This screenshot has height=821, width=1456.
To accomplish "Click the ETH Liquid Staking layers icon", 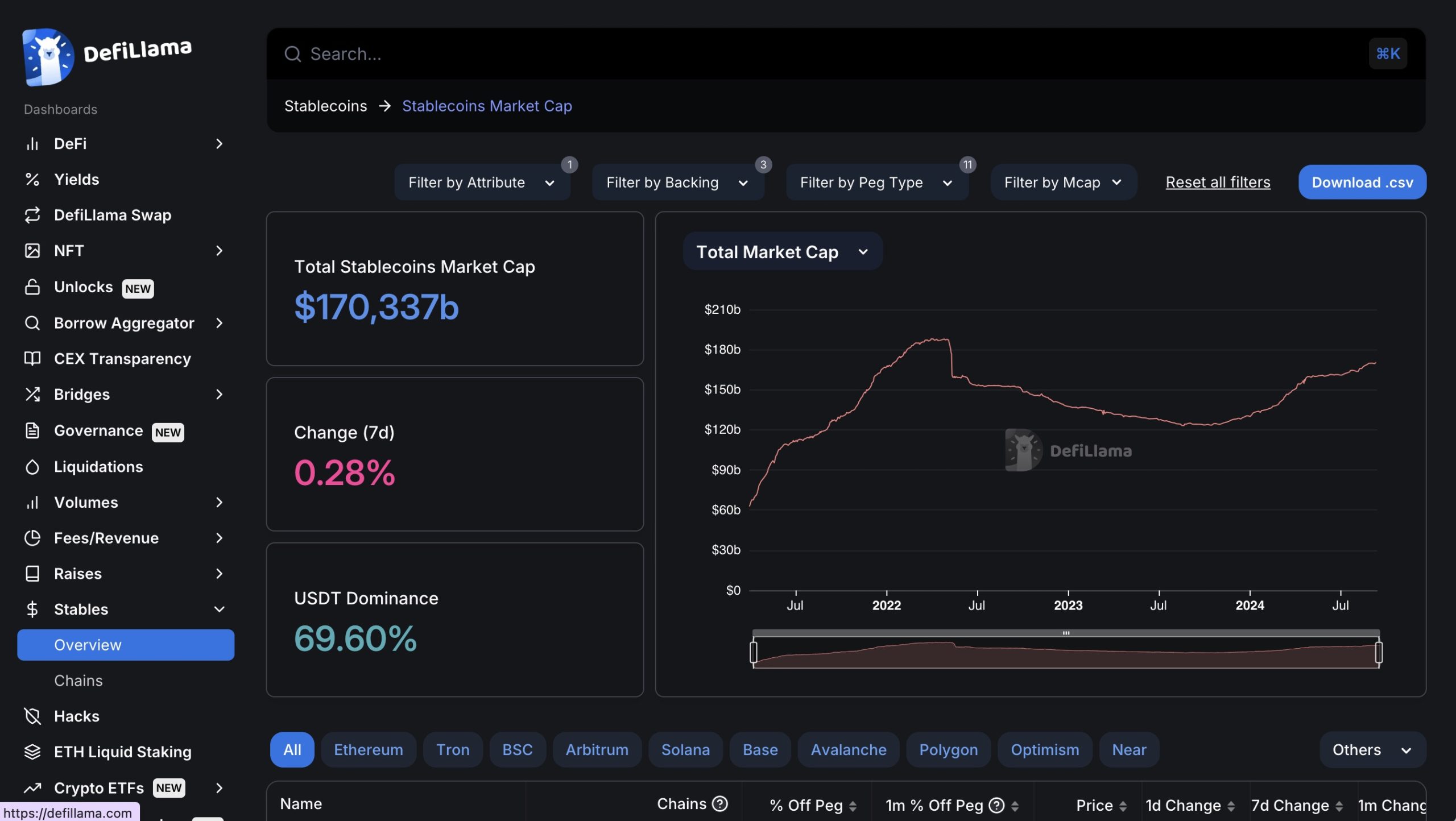I will (32, 752).
